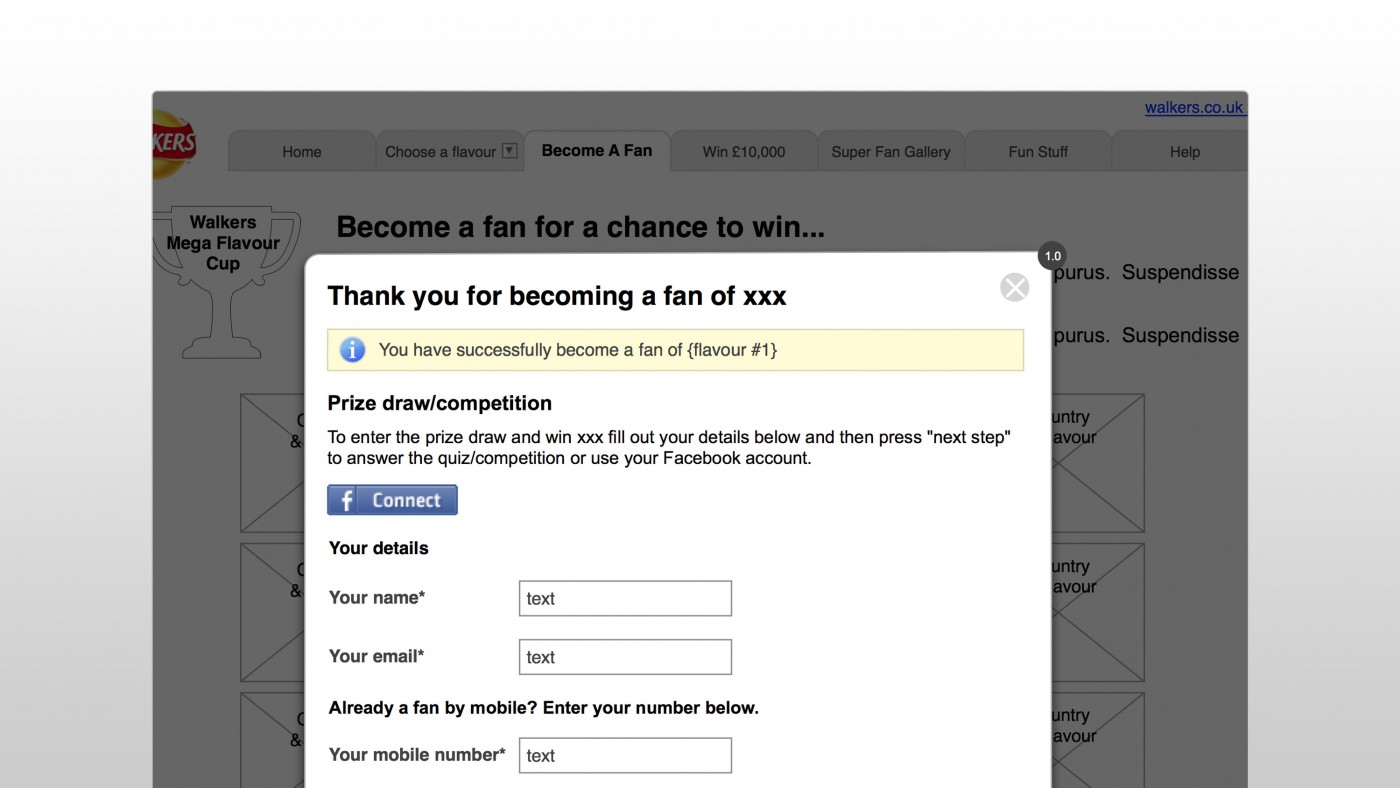Screen dimensions: 1400x788
Task: Click the top-left flavour image placeholder
Action: [x=273, y=462]
